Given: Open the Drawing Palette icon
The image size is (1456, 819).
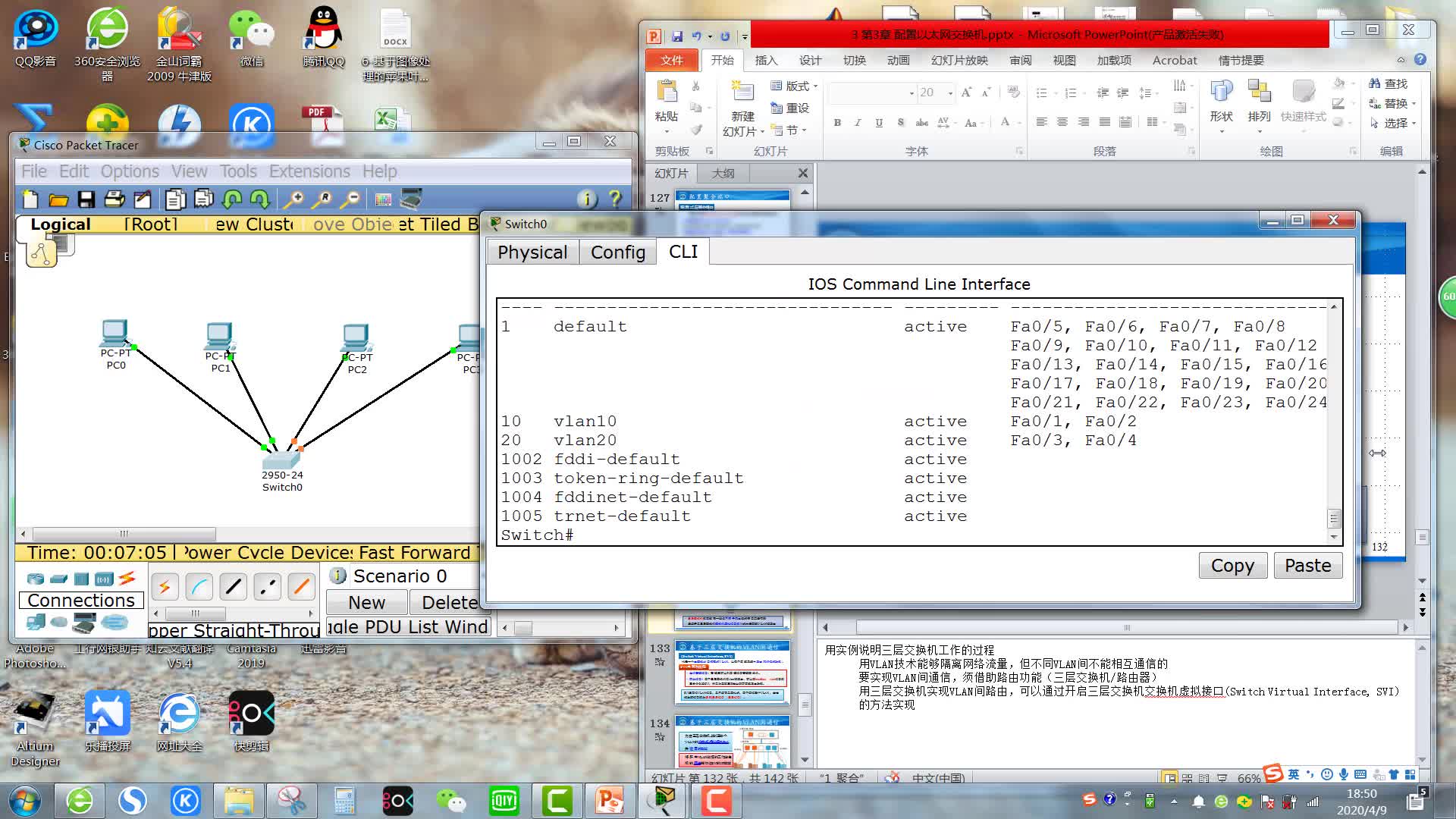Looking at the screenshot, I should tap(383, 199).
